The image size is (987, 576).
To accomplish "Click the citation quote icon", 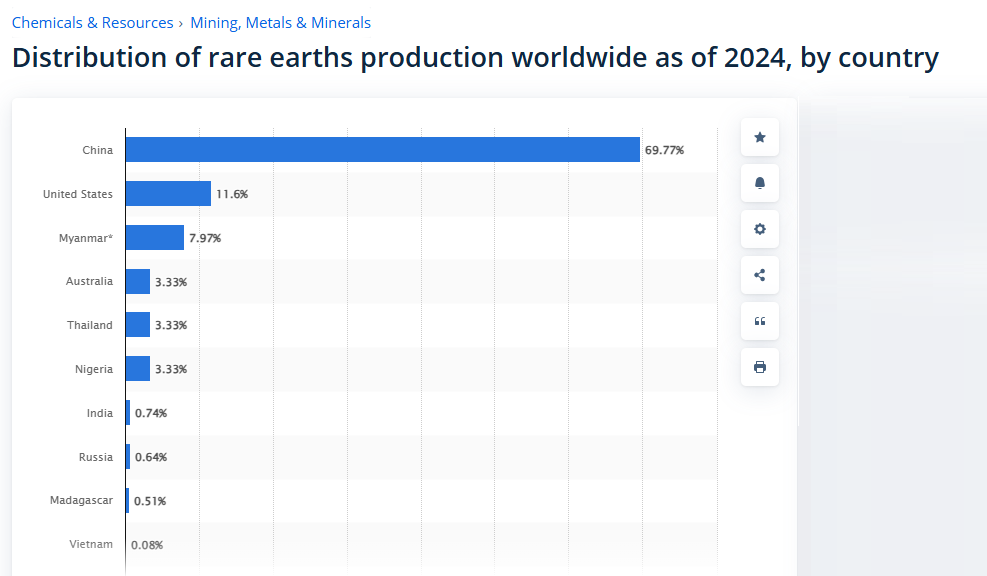I will [759, 321].
